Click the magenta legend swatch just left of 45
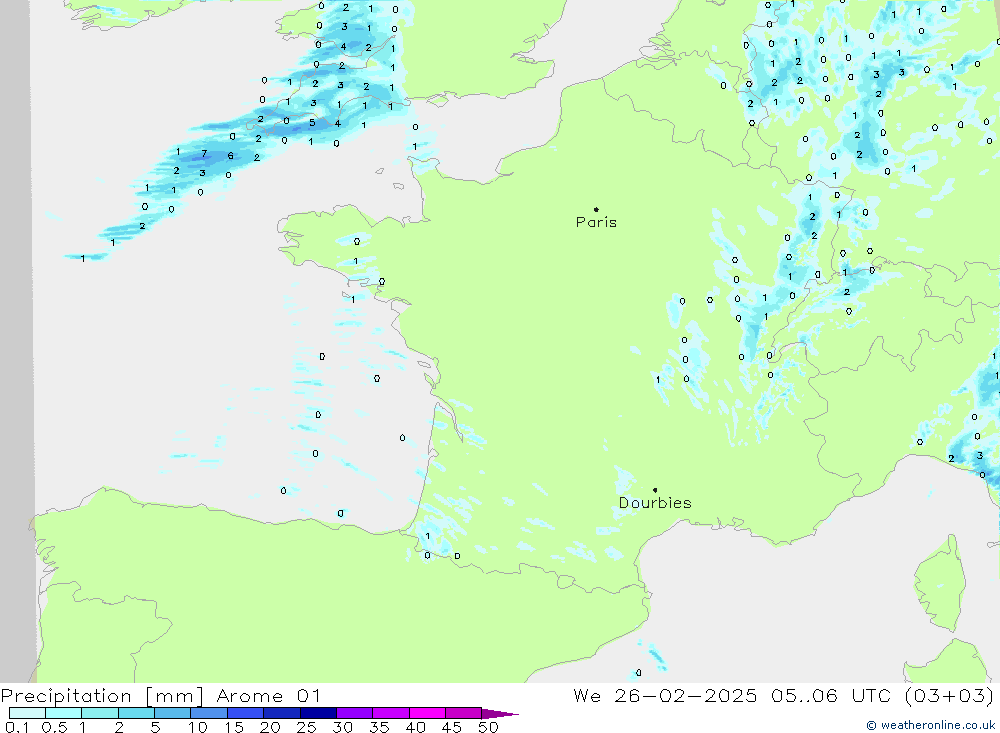Screen dimensions: 1000x733 427,713
